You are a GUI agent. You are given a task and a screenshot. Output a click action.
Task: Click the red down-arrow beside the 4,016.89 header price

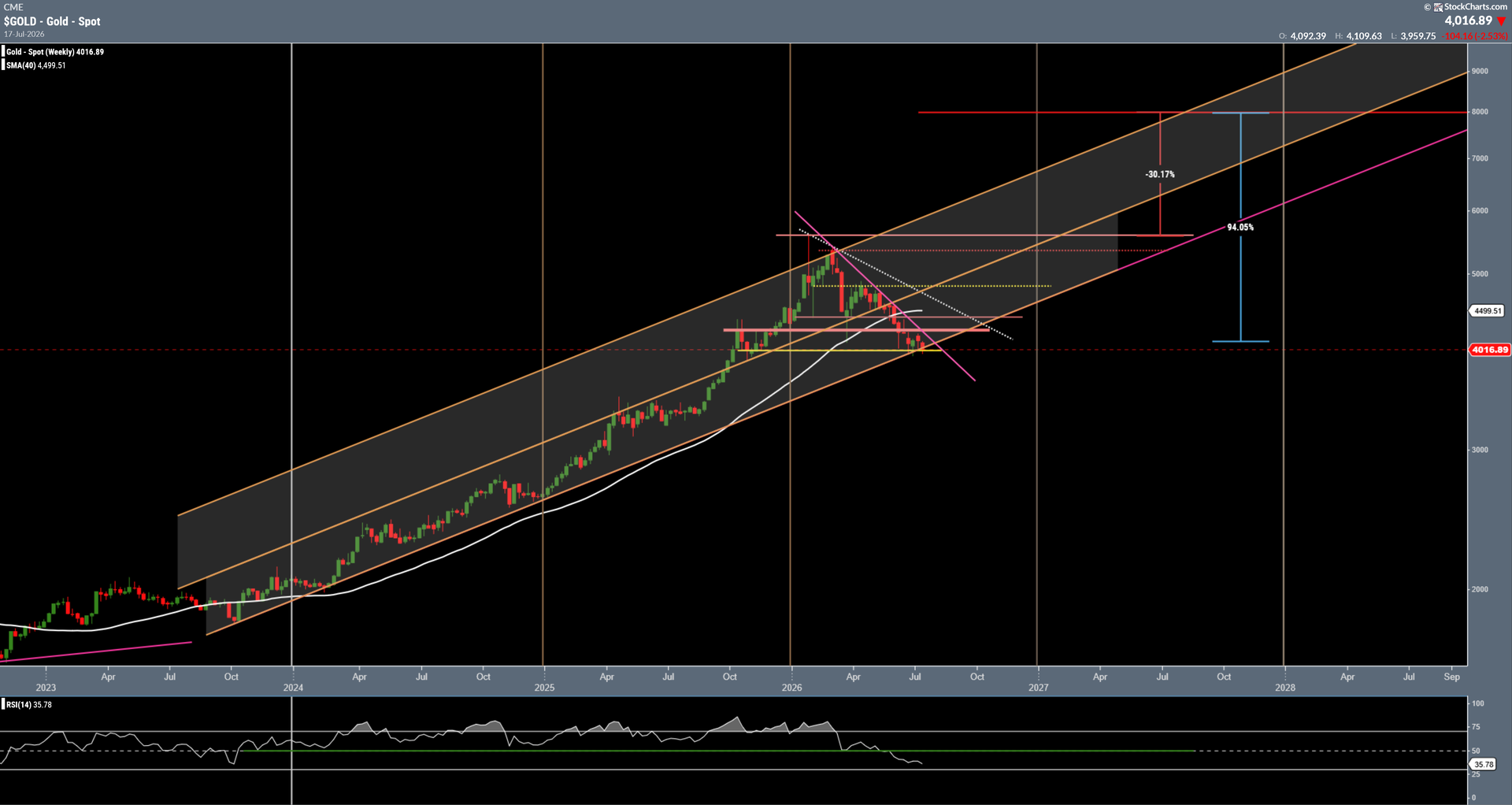point(1501,21)
